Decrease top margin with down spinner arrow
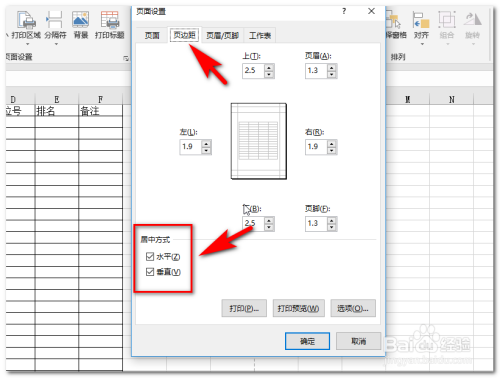500x378 pixels. [x=269, y=75]
